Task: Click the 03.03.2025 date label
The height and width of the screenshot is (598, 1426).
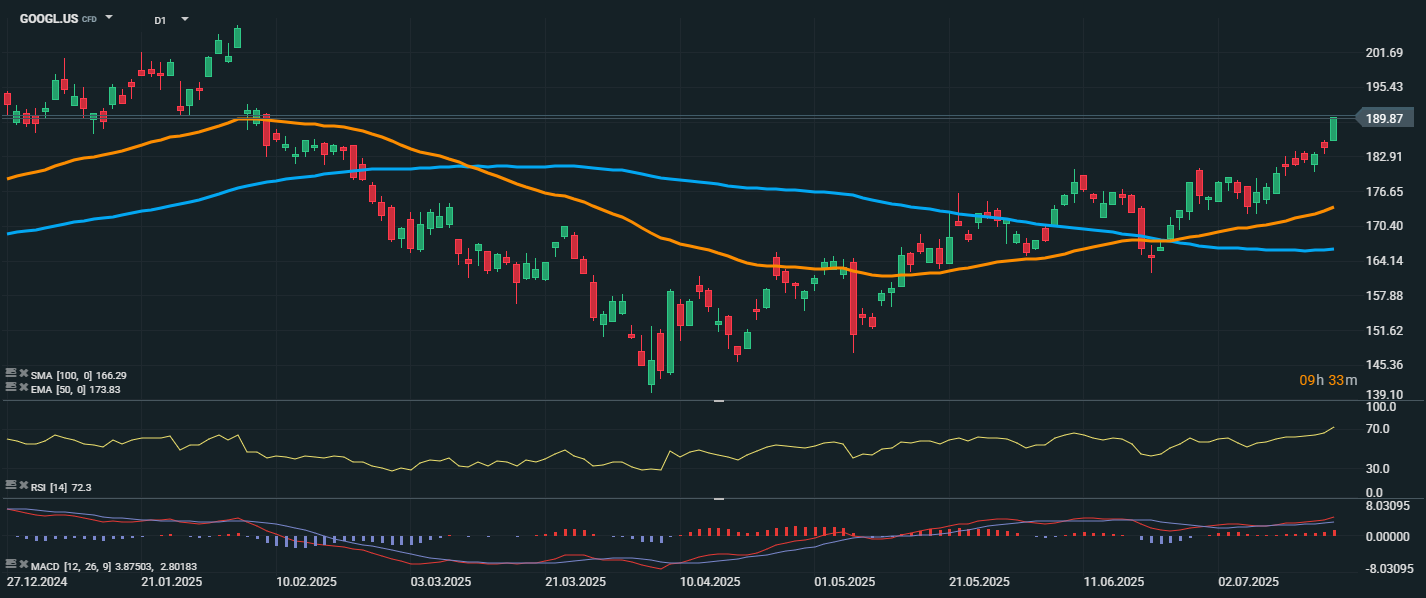Action: [x=441, y=581]
